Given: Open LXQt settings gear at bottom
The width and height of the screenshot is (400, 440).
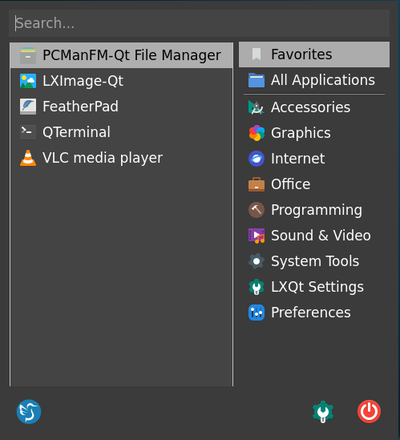Looking at the screenshot, I should (x=323, y=412).
